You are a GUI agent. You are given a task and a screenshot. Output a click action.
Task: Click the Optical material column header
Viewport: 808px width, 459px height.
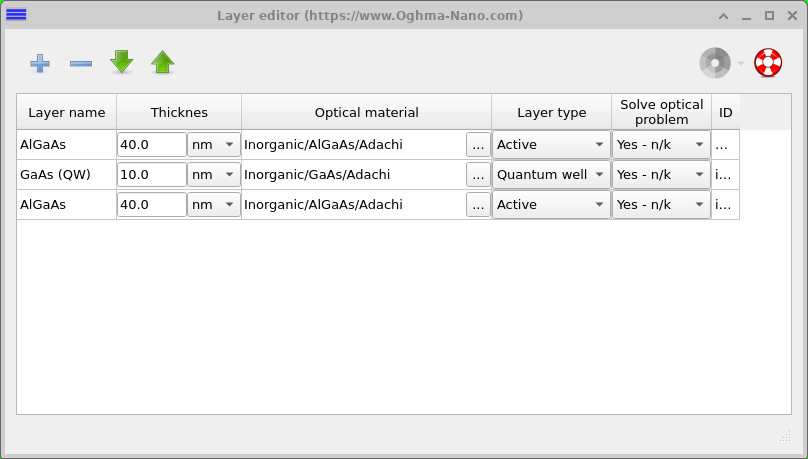pos(366,112)
